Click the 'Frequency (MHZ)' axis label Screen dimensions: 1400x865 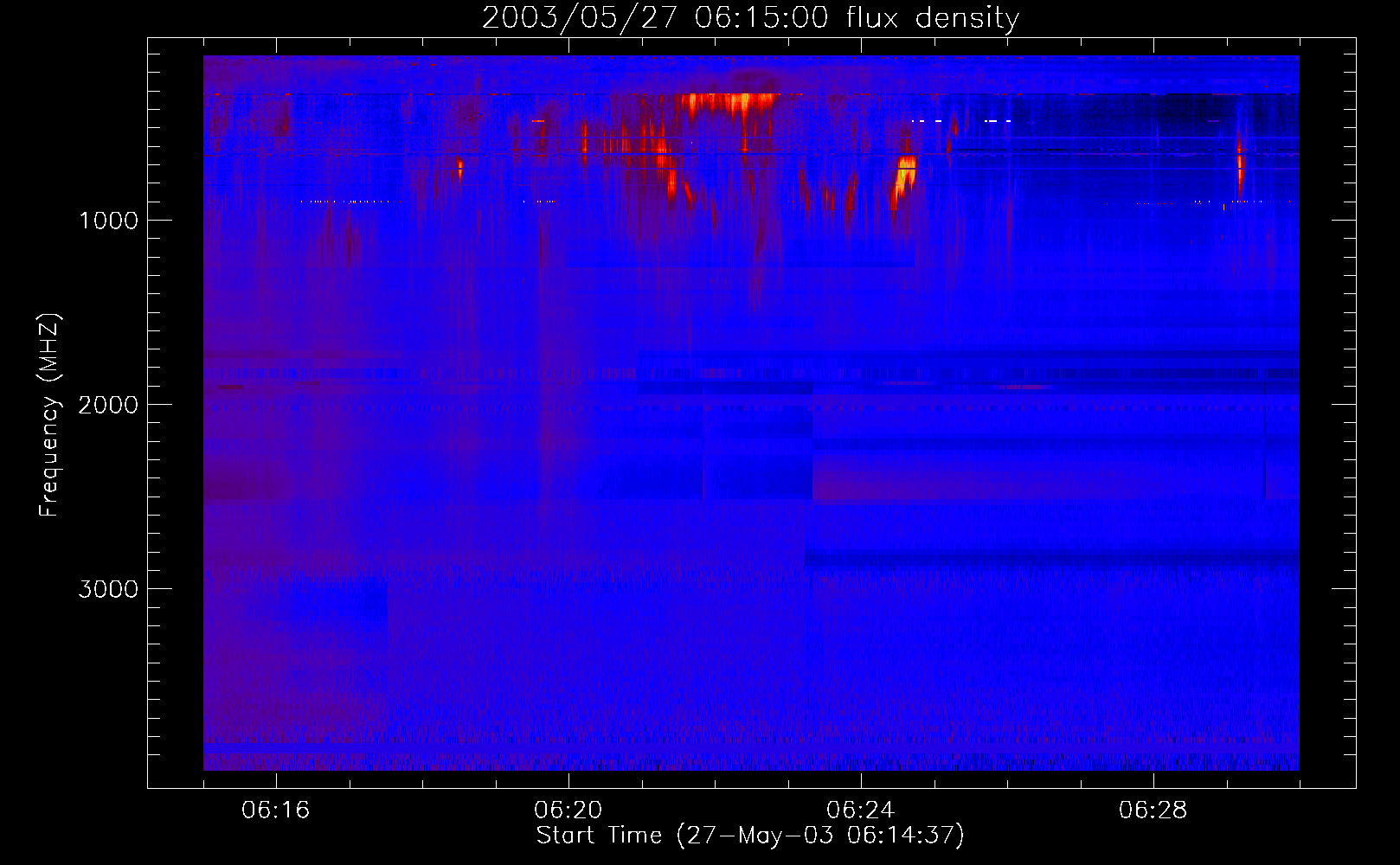pos(50,415)
